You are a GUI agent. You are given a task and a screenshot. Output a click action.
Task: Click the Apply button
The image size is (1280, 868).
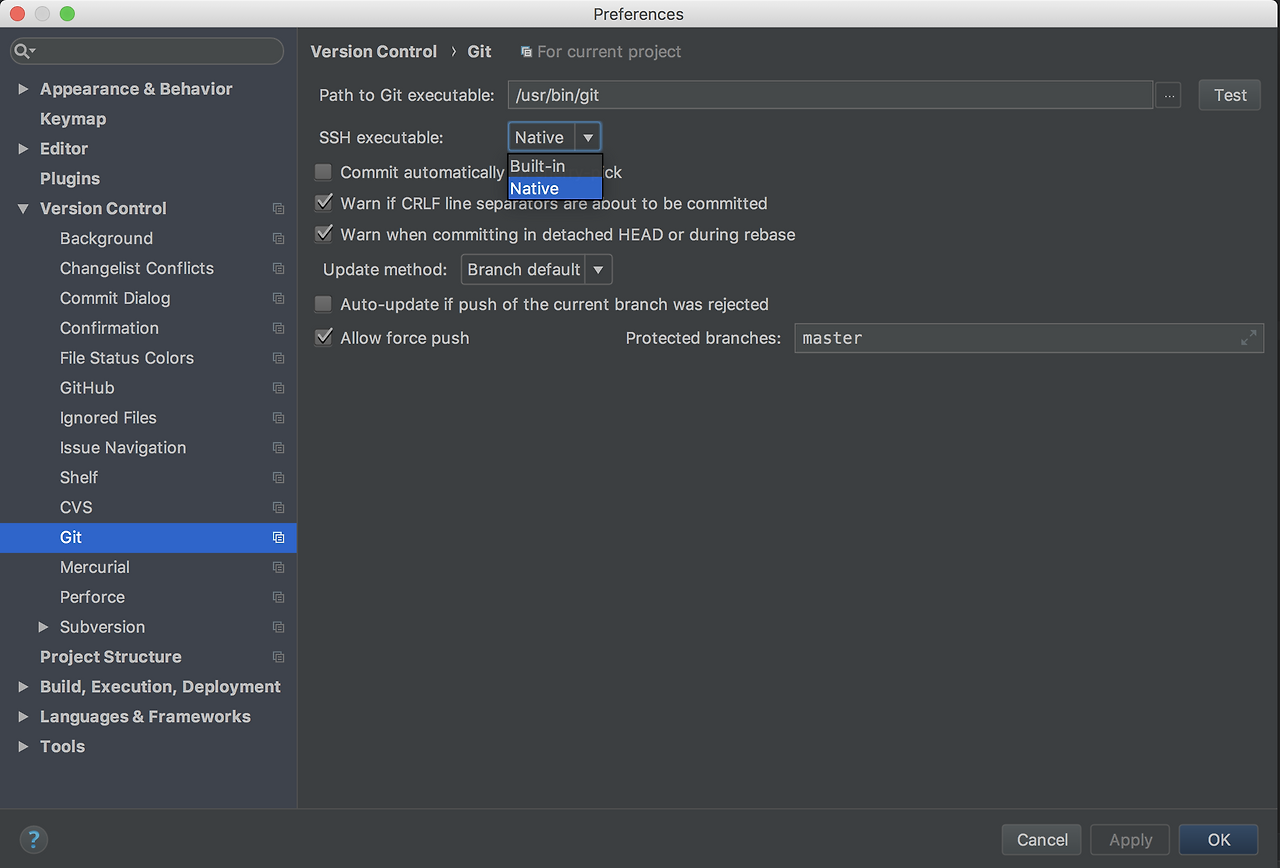(1131, 840)
